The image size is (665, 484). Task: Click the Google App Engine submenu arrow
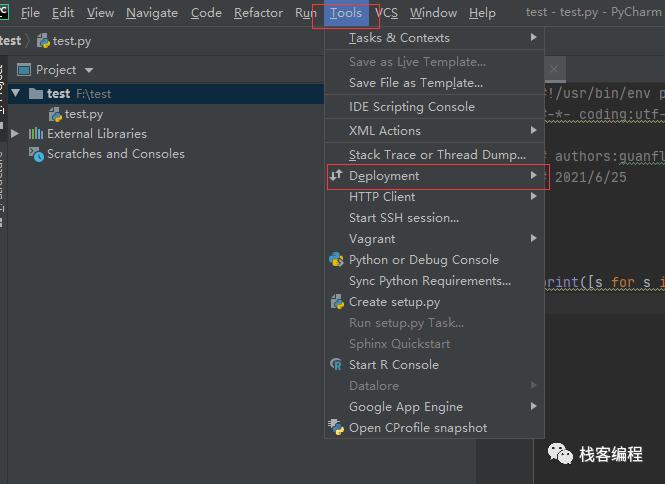[534, 406]
